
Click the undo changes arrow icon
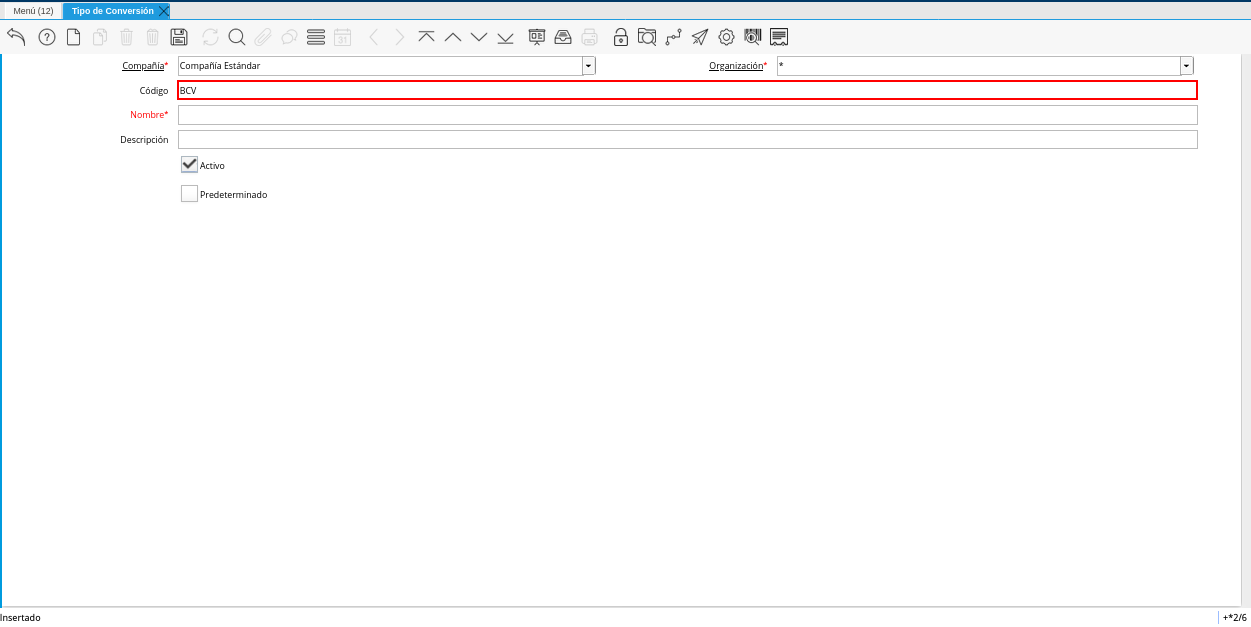(x=16, y=37)
